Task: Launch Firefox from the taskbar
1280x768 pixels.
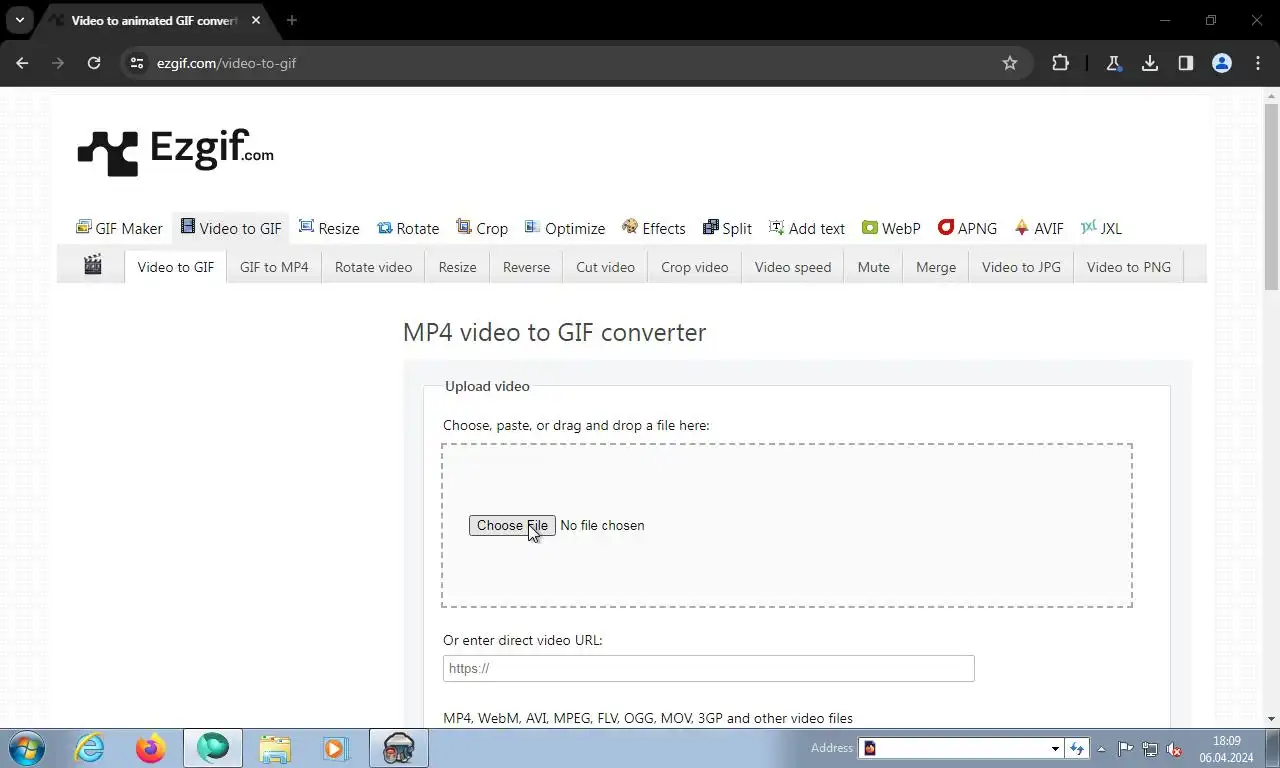Action: pos(151,748)
